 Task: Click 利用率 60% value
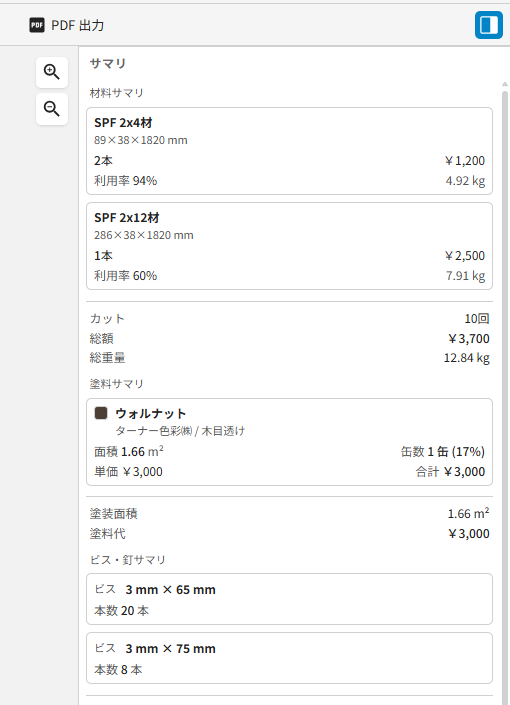point(125,276)
